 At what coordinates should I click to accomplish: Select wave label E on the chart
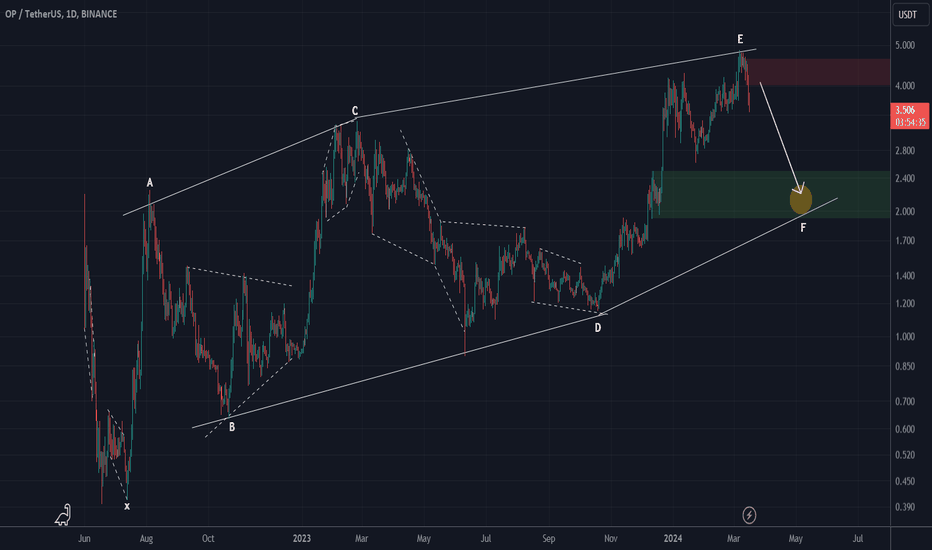point(740,39)
